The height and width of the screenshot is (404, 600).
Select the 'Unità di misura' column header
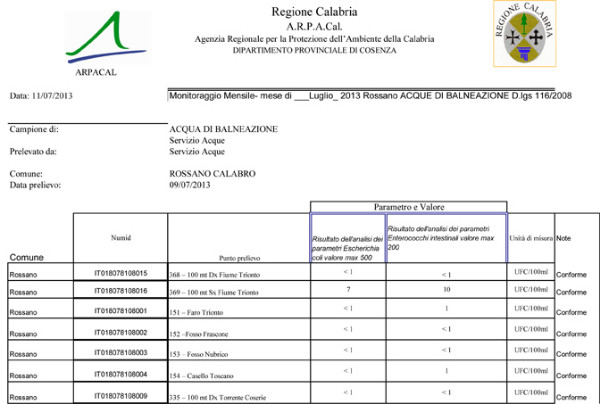click(530, 238)
